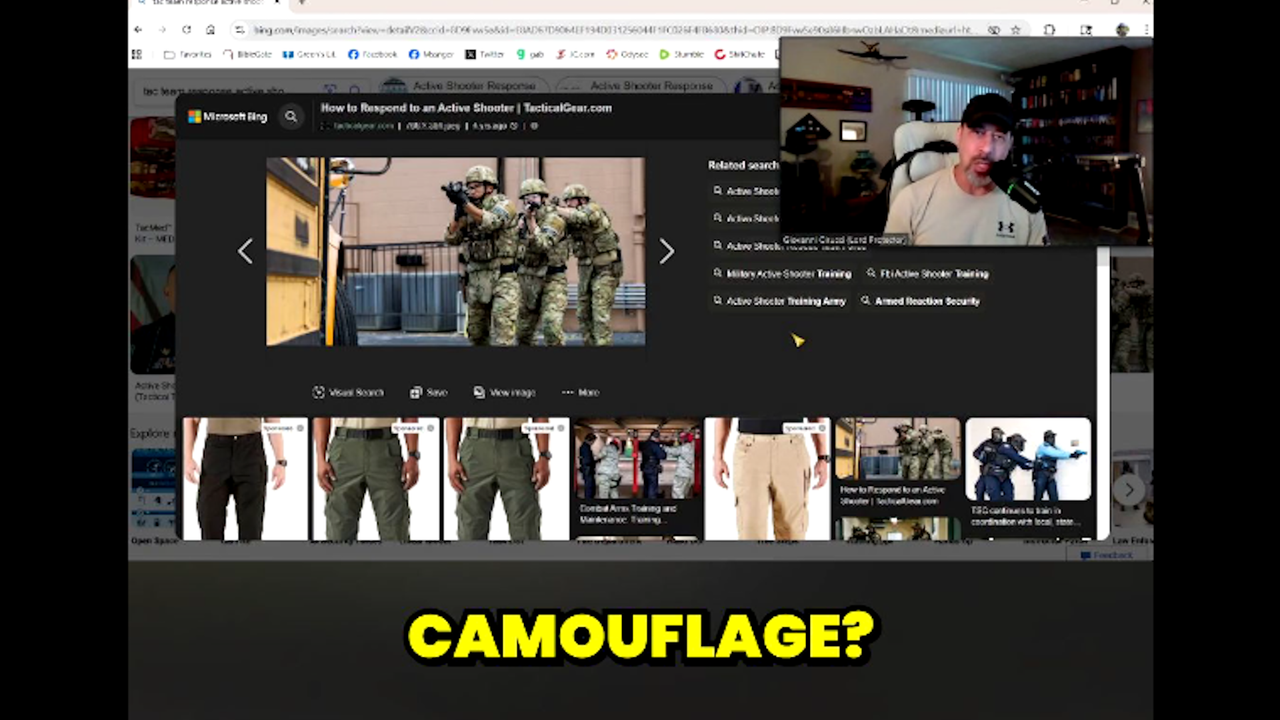1280x720 pixels.
Task: Open the More options menu below image
Action: click(x=580, y=393)
